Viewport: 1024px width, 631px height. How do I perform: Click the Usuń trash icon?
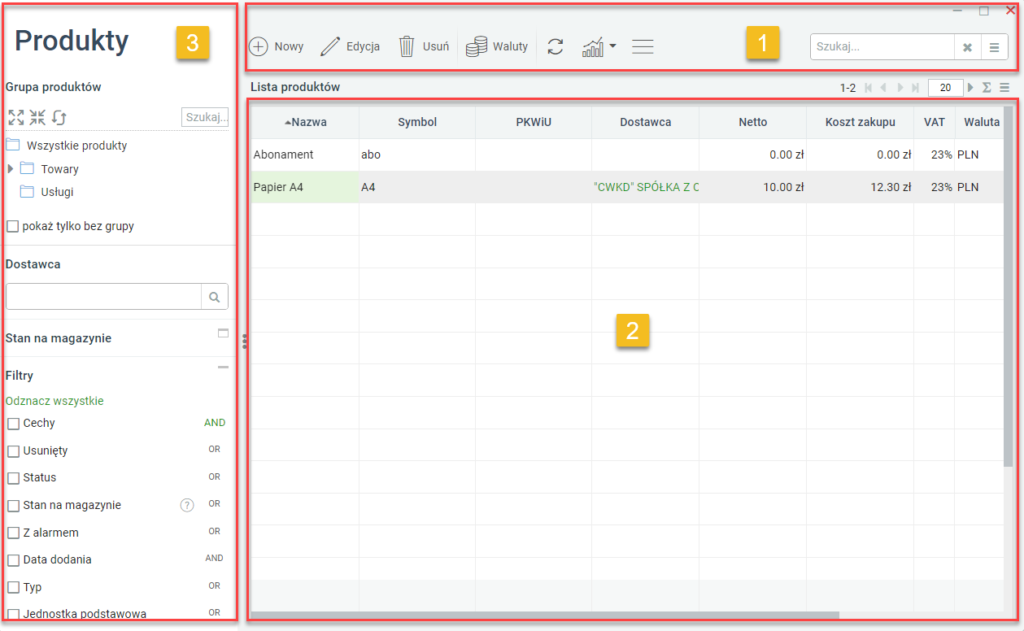406,46
